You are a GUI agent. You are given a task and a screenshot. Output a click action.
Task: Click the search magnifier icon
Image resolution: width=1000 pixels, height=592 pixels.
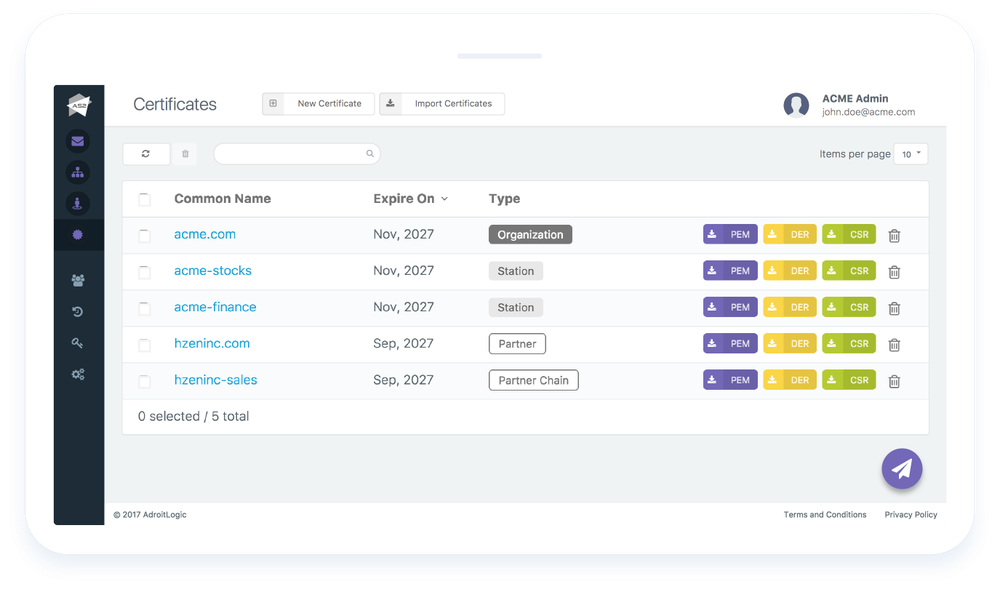point(370,154)
